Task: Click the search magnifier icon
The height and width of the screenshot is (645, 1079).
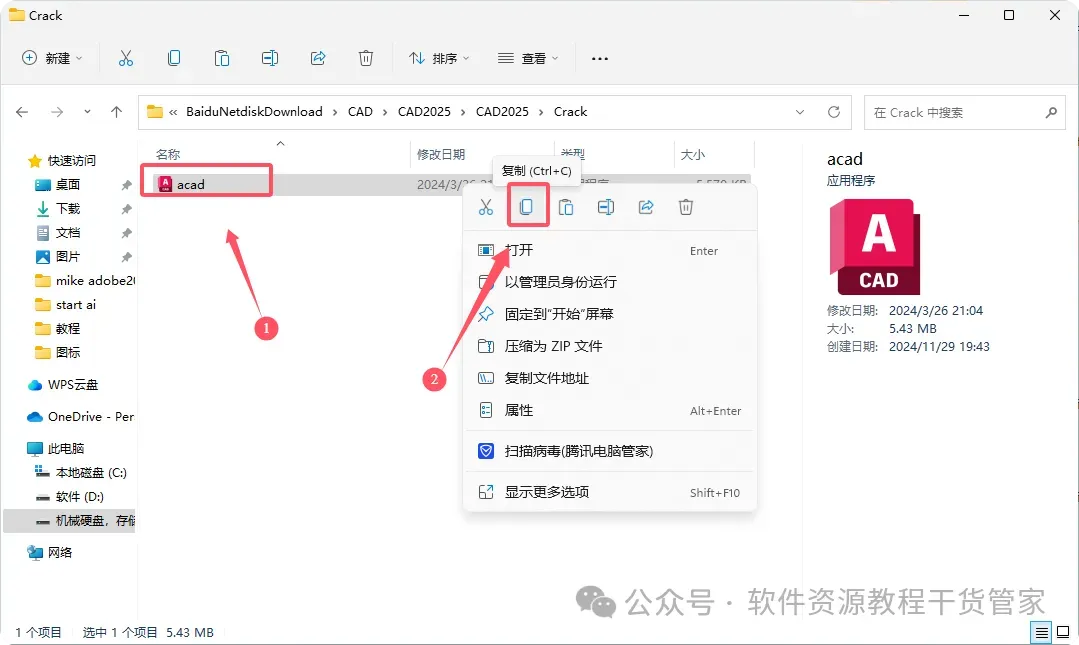Action: [1051, 112]
